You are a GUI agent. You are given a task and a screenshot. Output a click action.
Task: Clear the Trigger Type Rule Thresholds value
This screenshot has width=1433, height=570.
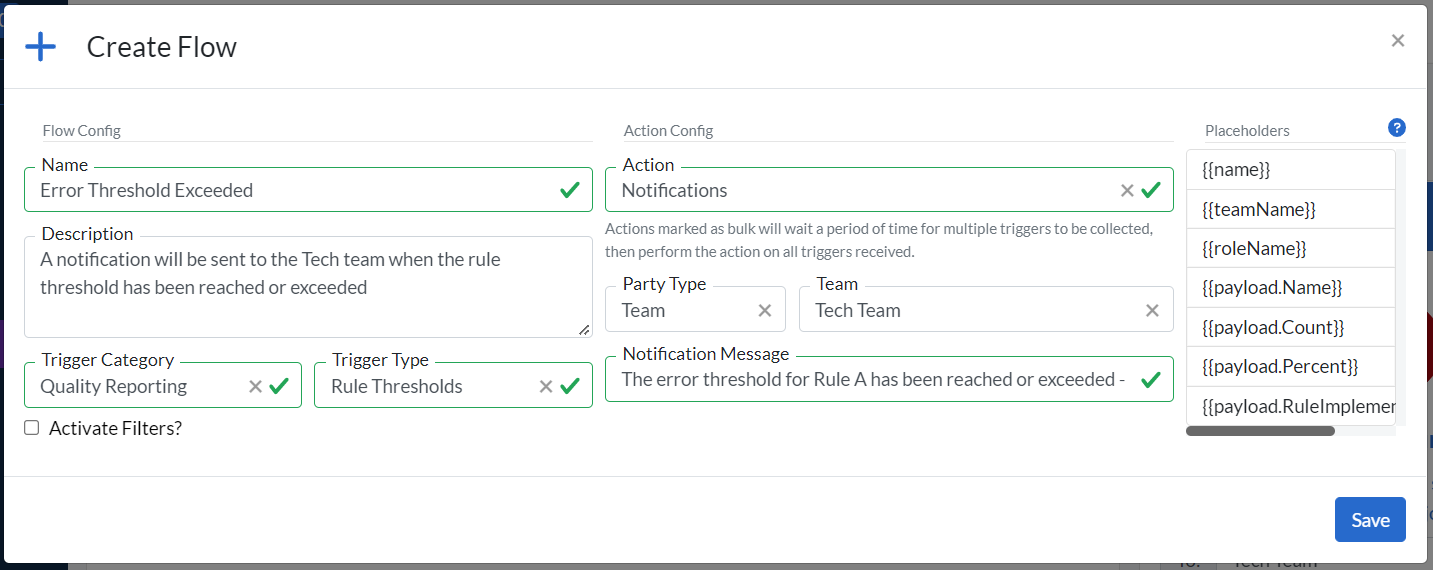pos(546,386)
